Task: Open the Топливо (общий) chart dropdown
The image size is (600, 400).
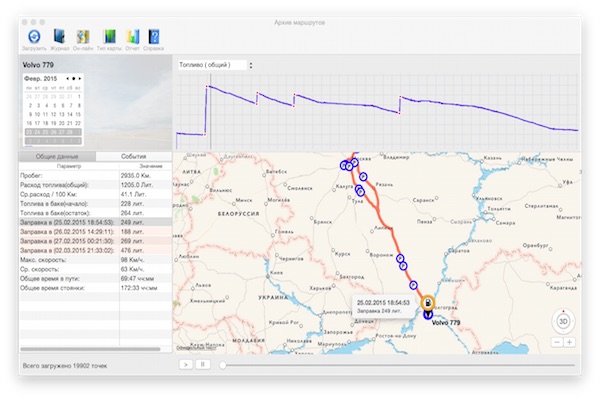Action: (215, 65)
